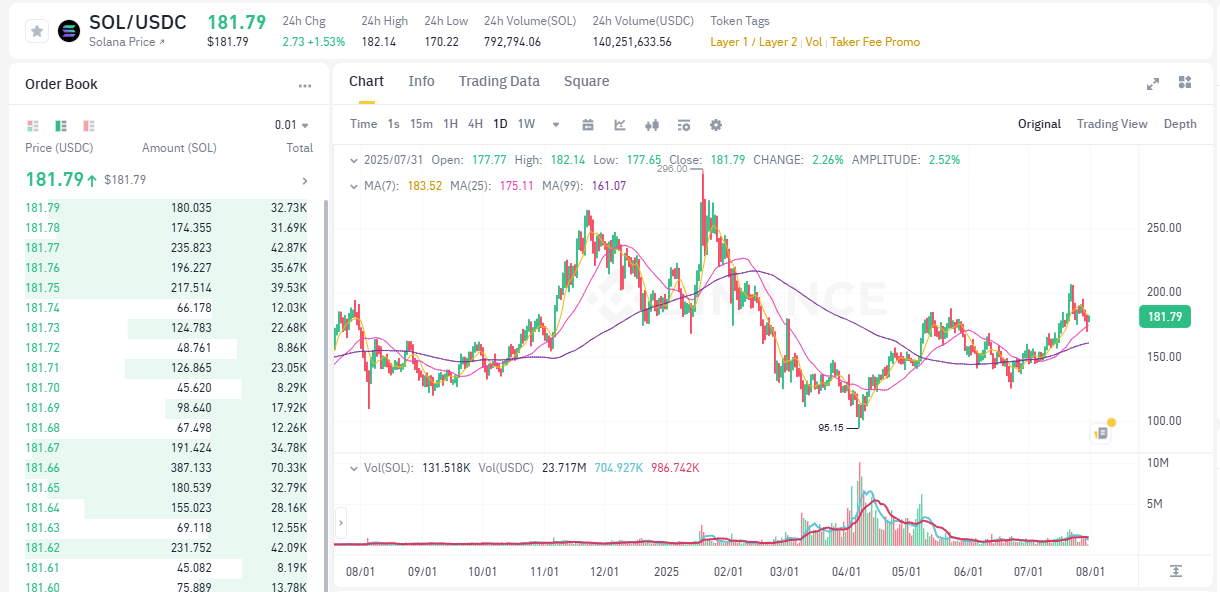Open the technical indicators line chart icon
1220x592 pixels.
coord(620,125)
